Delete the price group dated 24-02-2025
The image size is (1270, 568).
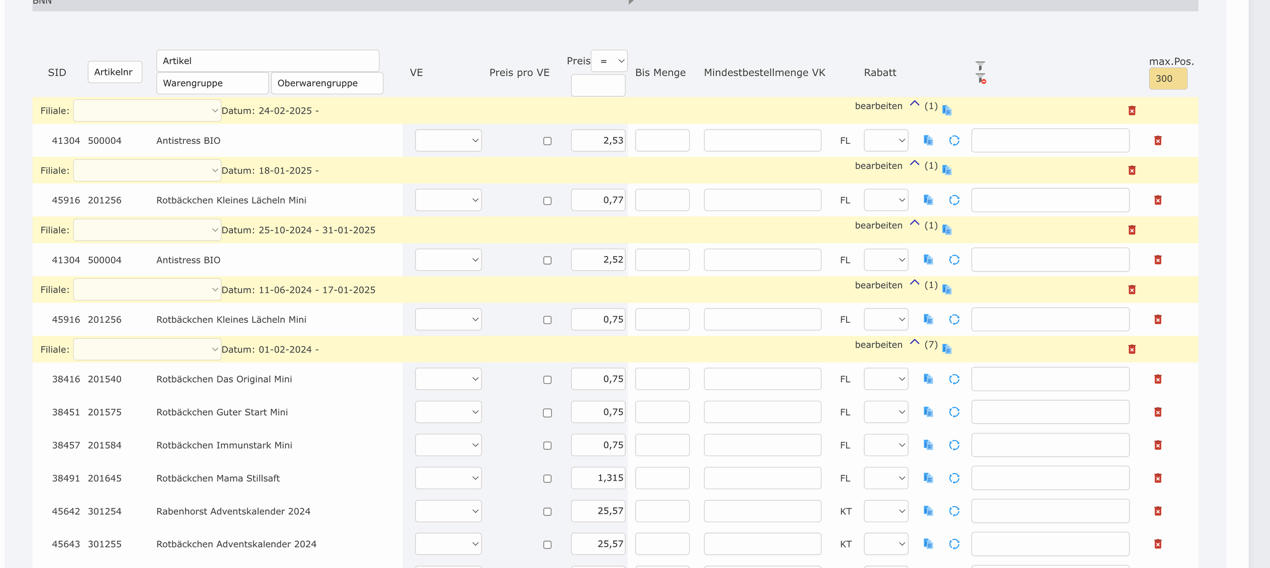pos(1132,111)
